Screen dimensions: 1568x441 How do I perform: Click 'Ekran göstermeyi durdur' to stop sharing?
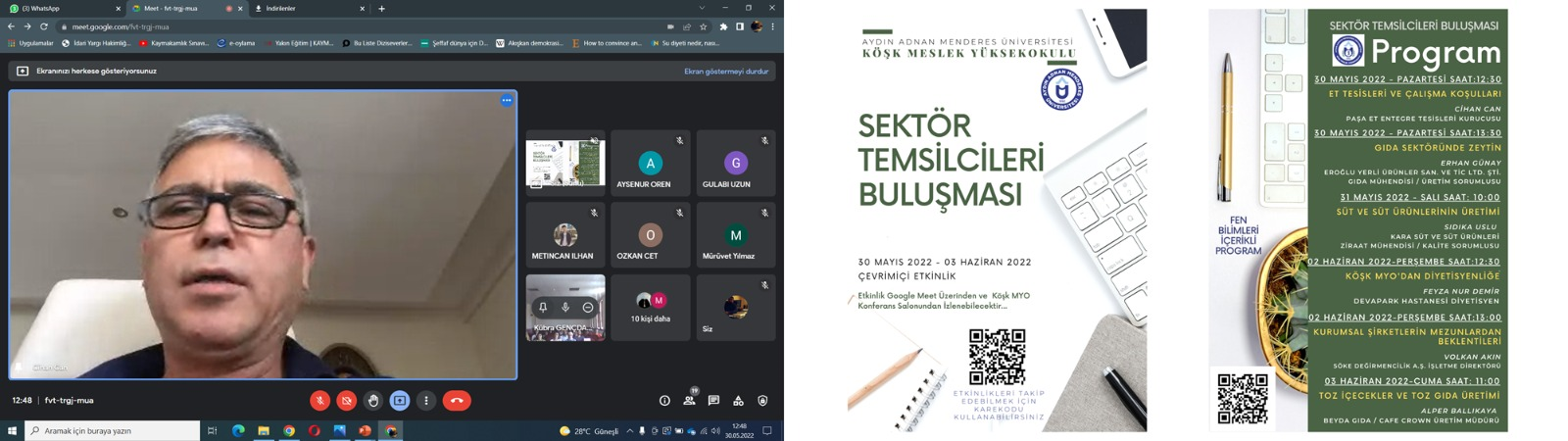(726, 72)
